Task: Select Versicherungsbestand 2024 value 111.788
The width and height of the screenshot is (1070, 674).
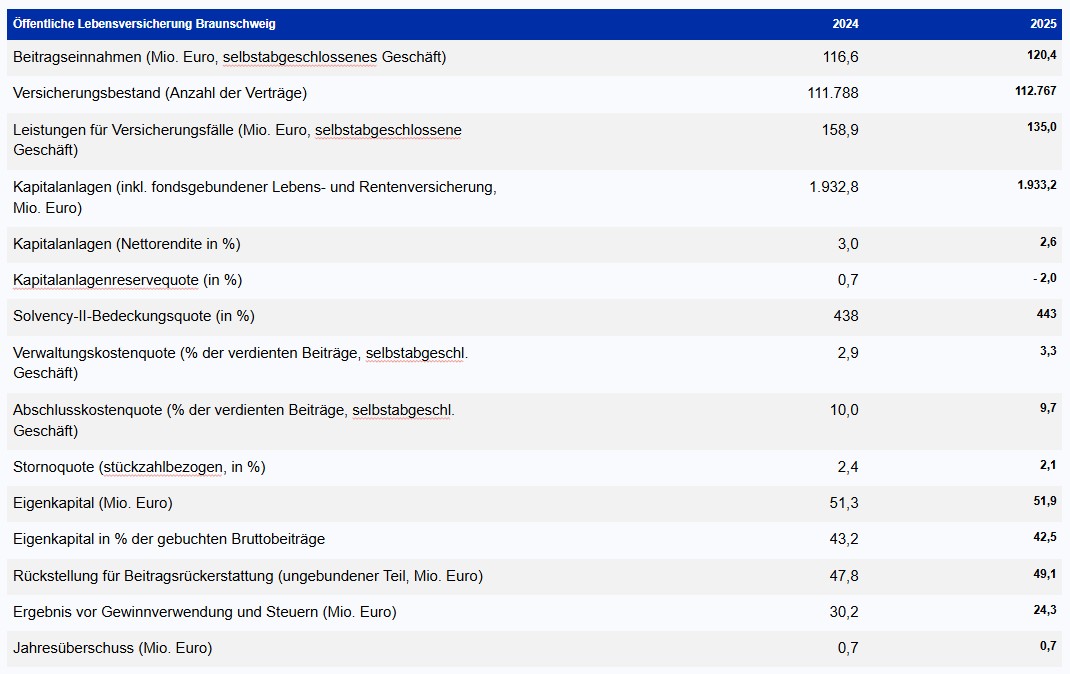Action: (833, 93)
